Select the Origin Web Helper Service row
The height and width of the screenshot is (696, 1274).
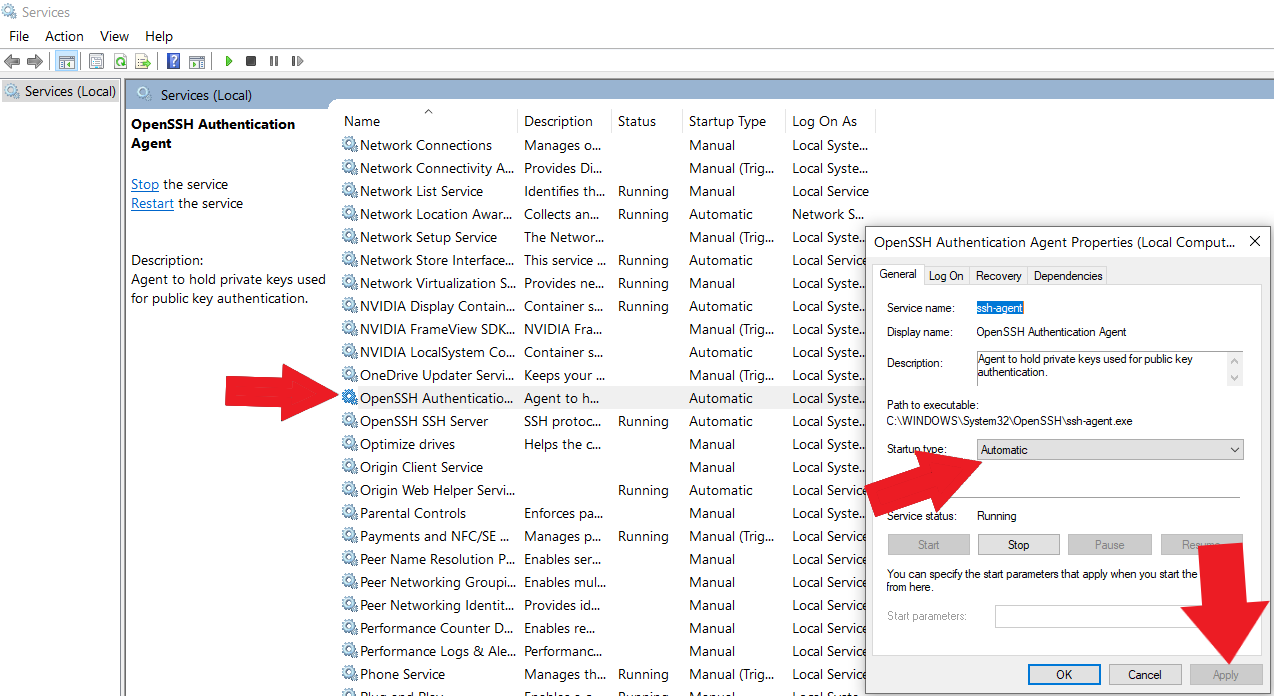[603, 490]
